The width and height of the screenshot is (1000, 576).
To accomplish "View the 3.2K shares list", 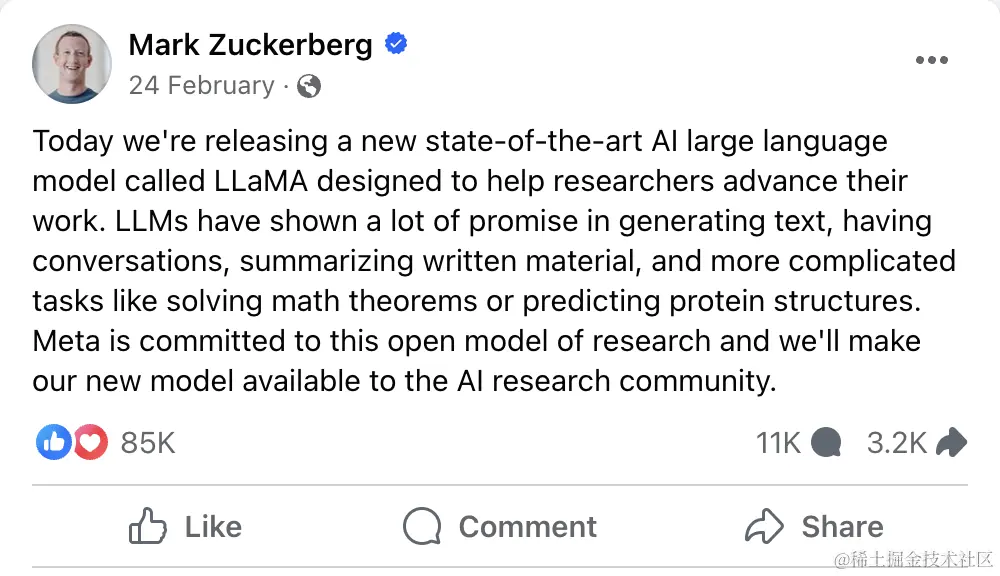I will [896, 442].
